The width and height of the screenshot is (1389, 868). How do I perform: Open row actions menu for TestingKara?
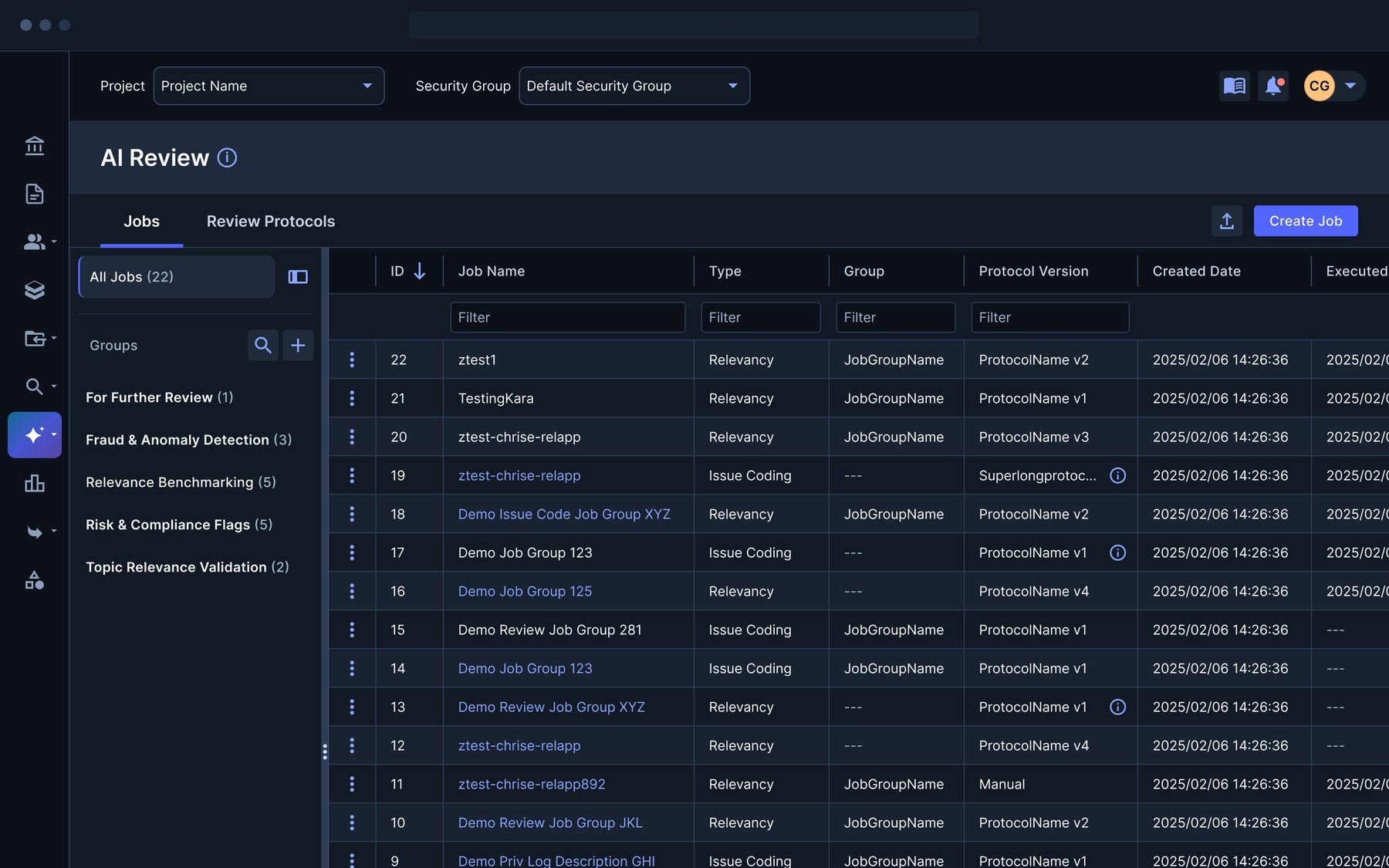(x=352, y=398)
